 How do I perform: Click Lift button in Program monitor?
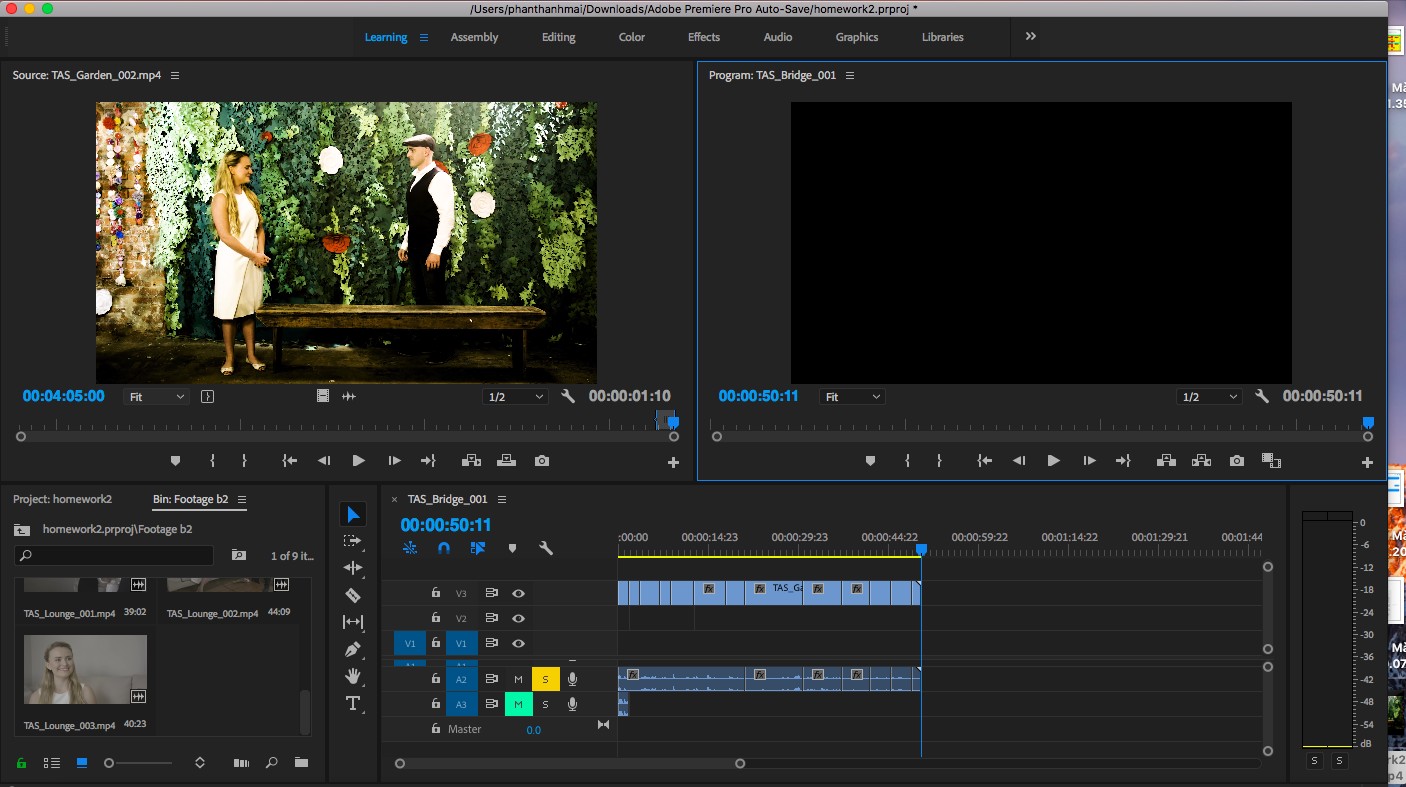(x=1166, y=461)
